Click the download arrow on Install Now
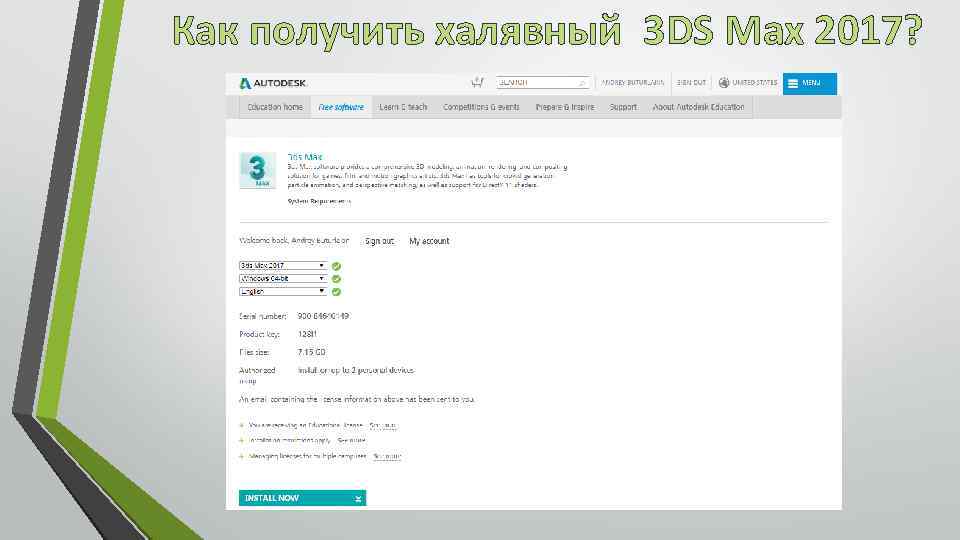 [358, 499]
